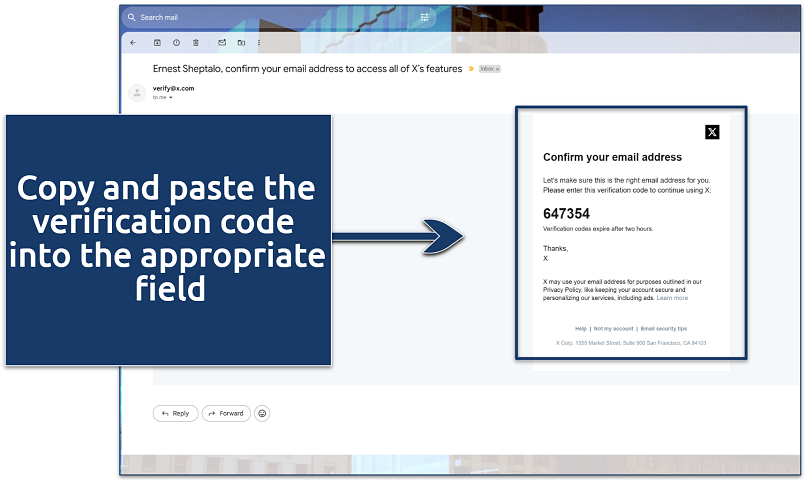This screenshot has height=480, width=806.
Task: Expand recipient details next to 'to me'
Action: point(171,98)
